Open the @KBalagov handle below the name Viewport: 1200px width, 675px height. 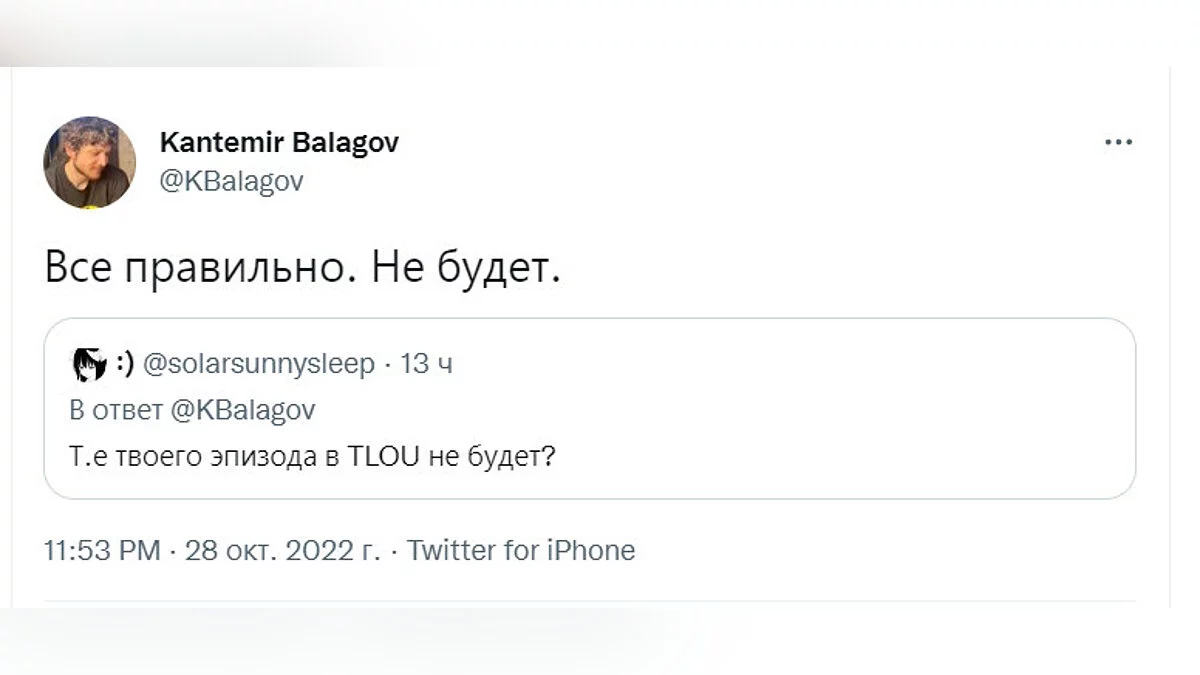231,181
